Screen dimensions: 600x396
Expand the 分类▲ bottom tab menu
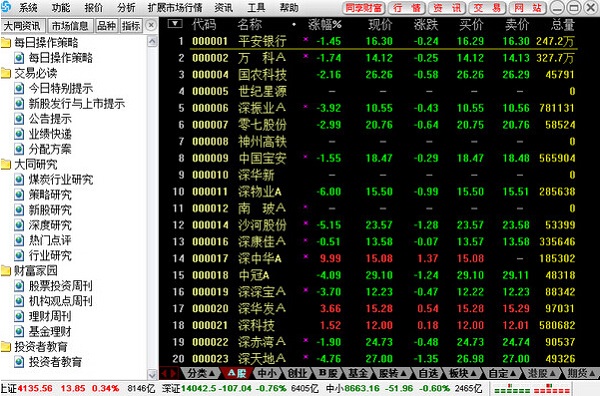click(201, 373)
